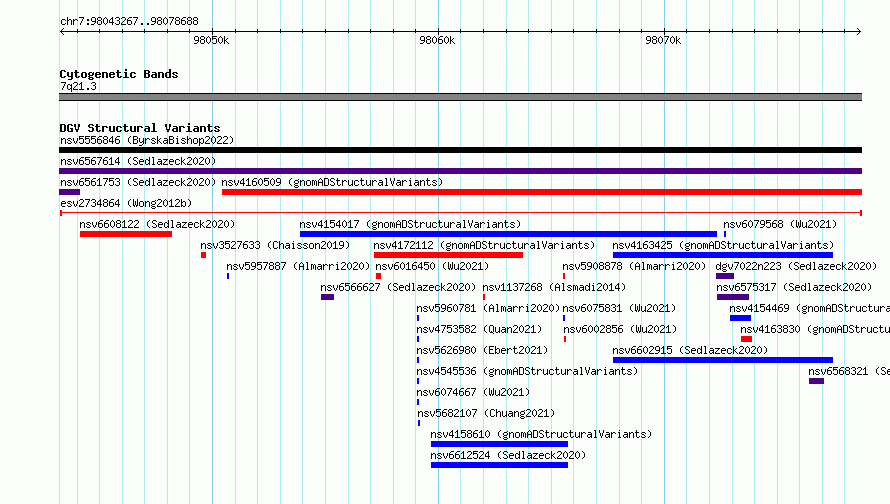This screenshot has height=504, width=890.
Task: Click the purple nsv6568321 variant bar
Action: pyautogui.click(x=816, y=381)
